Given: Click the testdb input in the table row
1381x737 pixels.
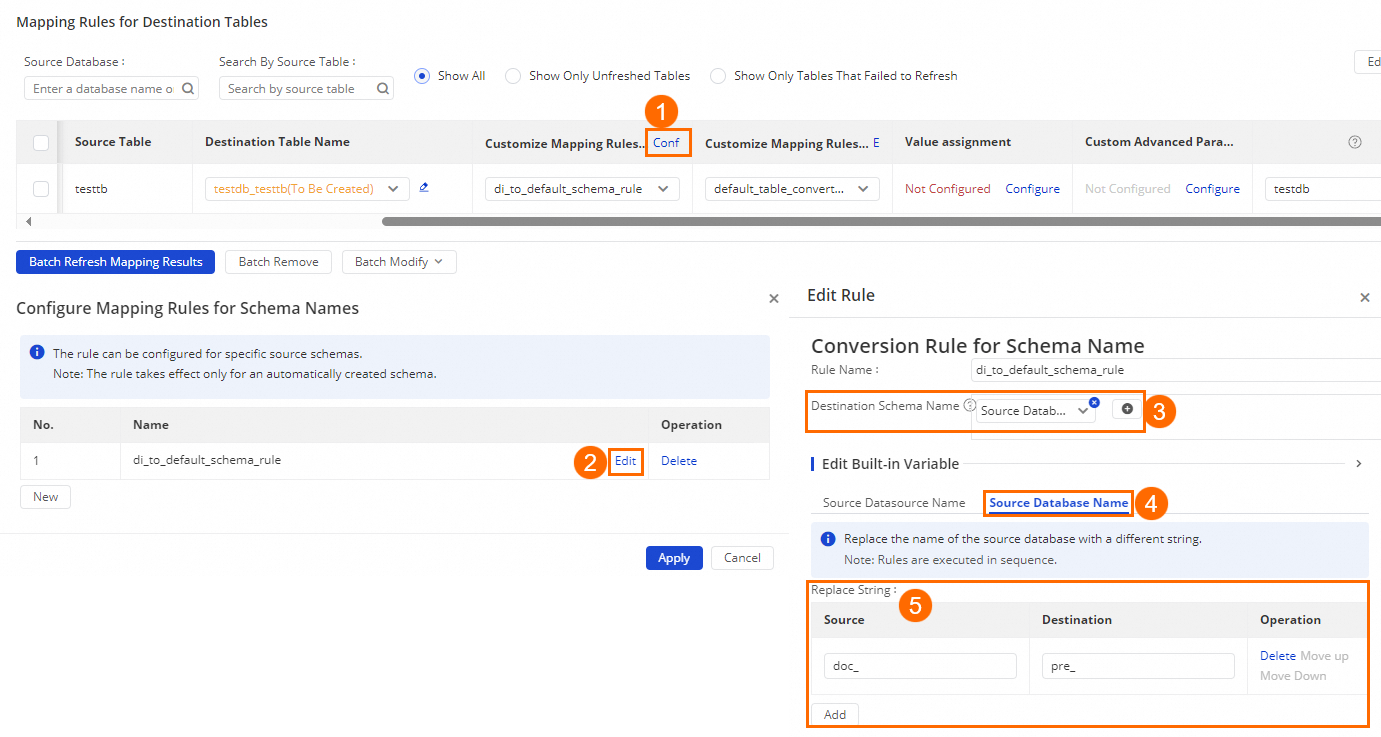Looking at the screenshot, I should pyautogui.click(x=1322, y=189).
